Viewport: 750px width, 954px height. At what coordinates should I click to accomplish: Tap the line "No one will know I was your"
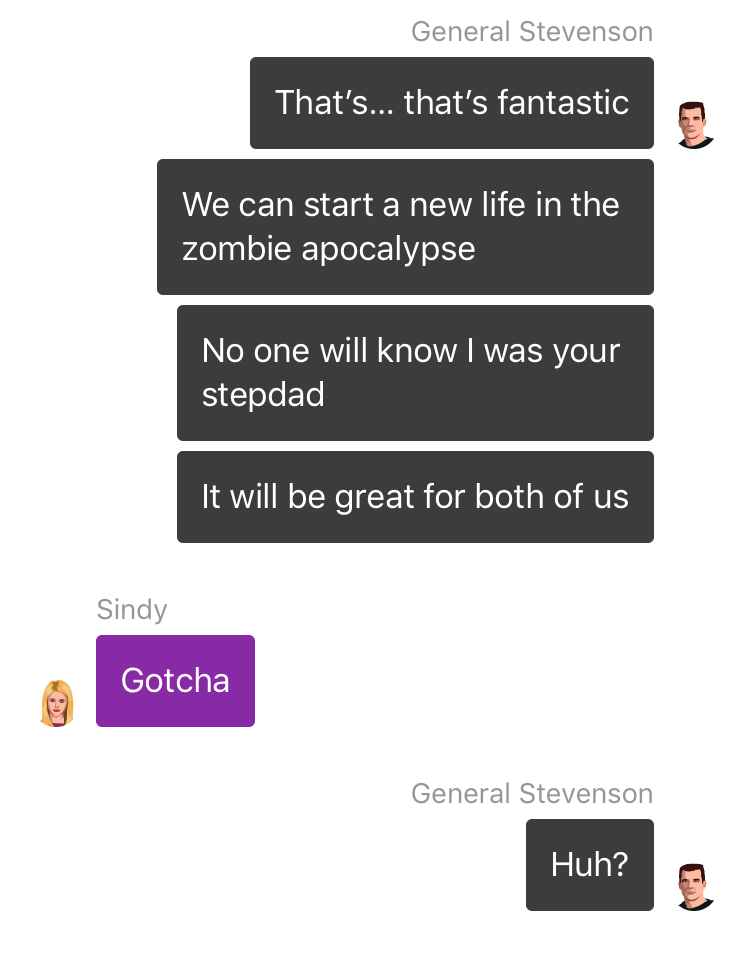coord(411,351)
